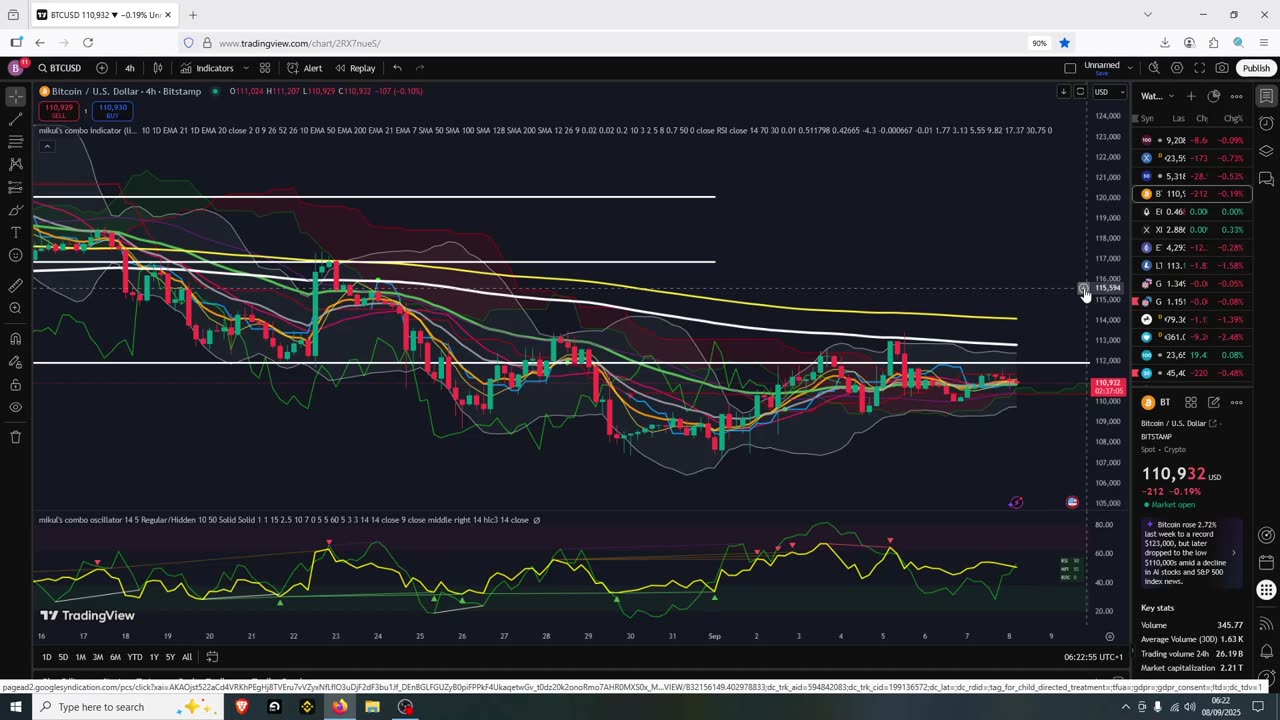Open the Watchlist name dropdown
This screenshot has height=720, width=1280.
1158,96
